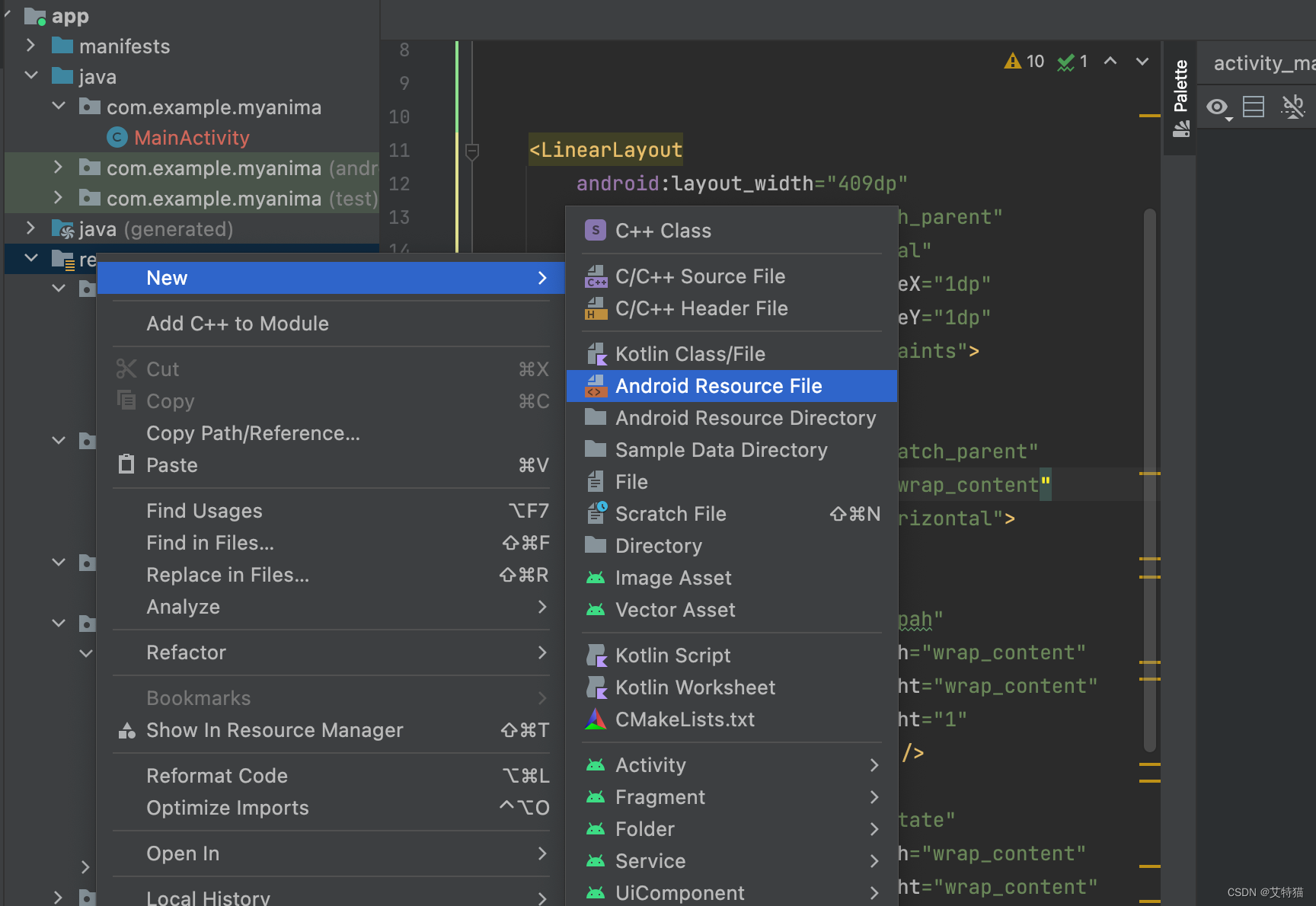The height and width of the screenshot is (906, 1316).
Task: Click the warnings indicator showing 10
Action: coord(1024,62)
